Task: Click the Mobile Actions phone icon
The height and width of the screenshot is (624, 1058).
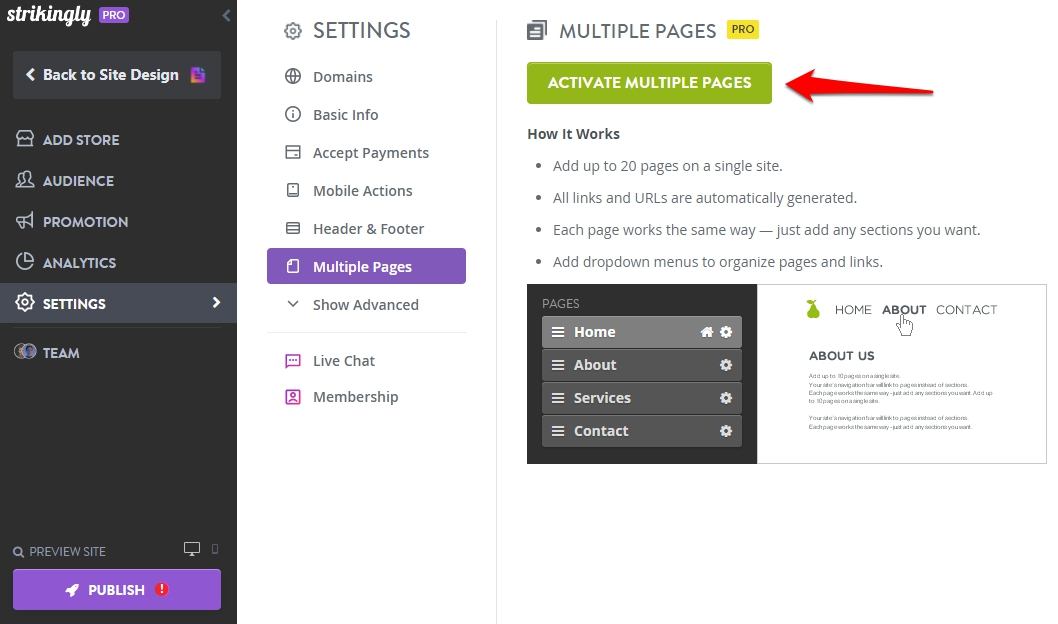Action: coord(292,190)
